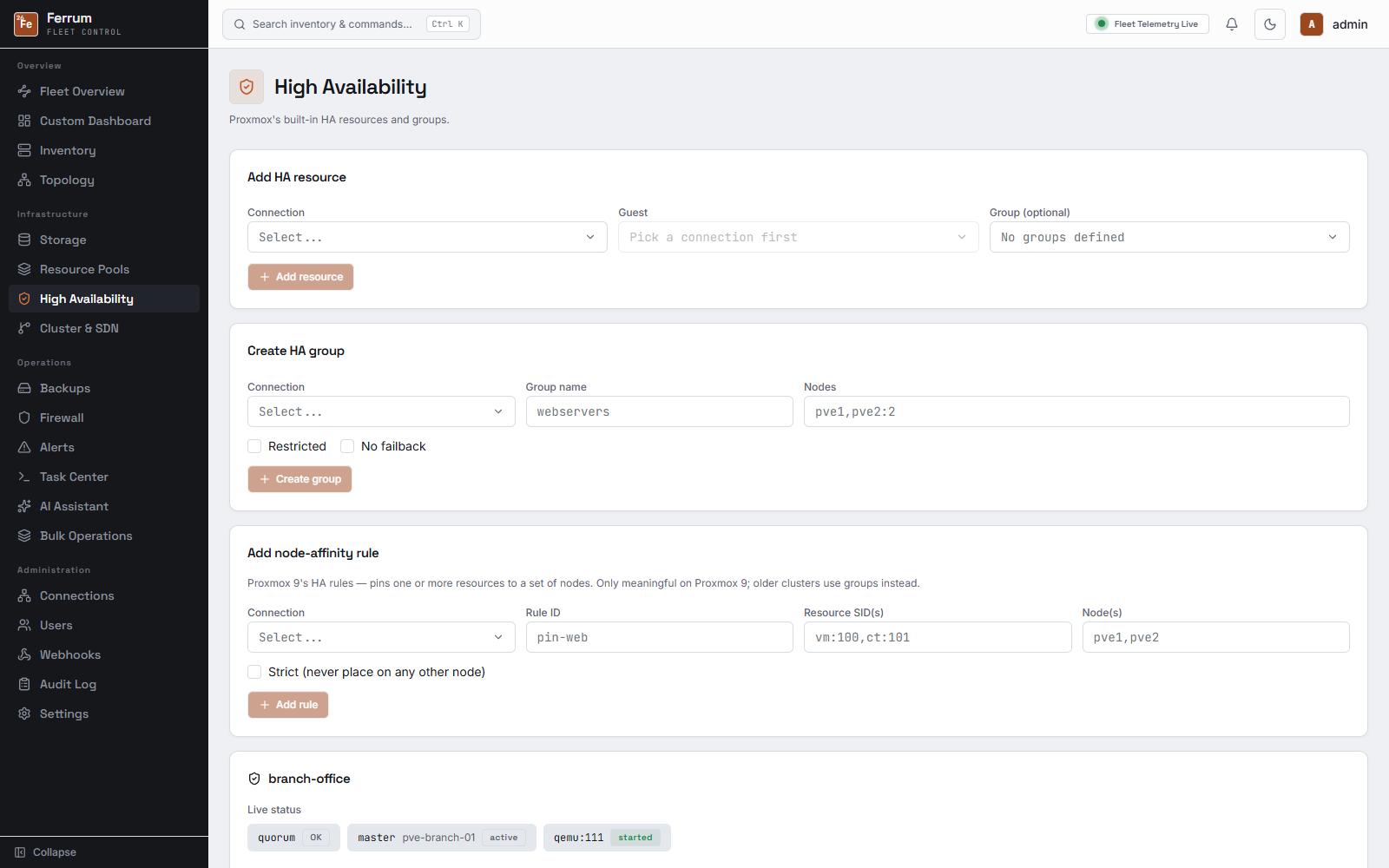Go to Inventory in the sidebar
This screenshot has height=868, width=1389.
[104, 150]
